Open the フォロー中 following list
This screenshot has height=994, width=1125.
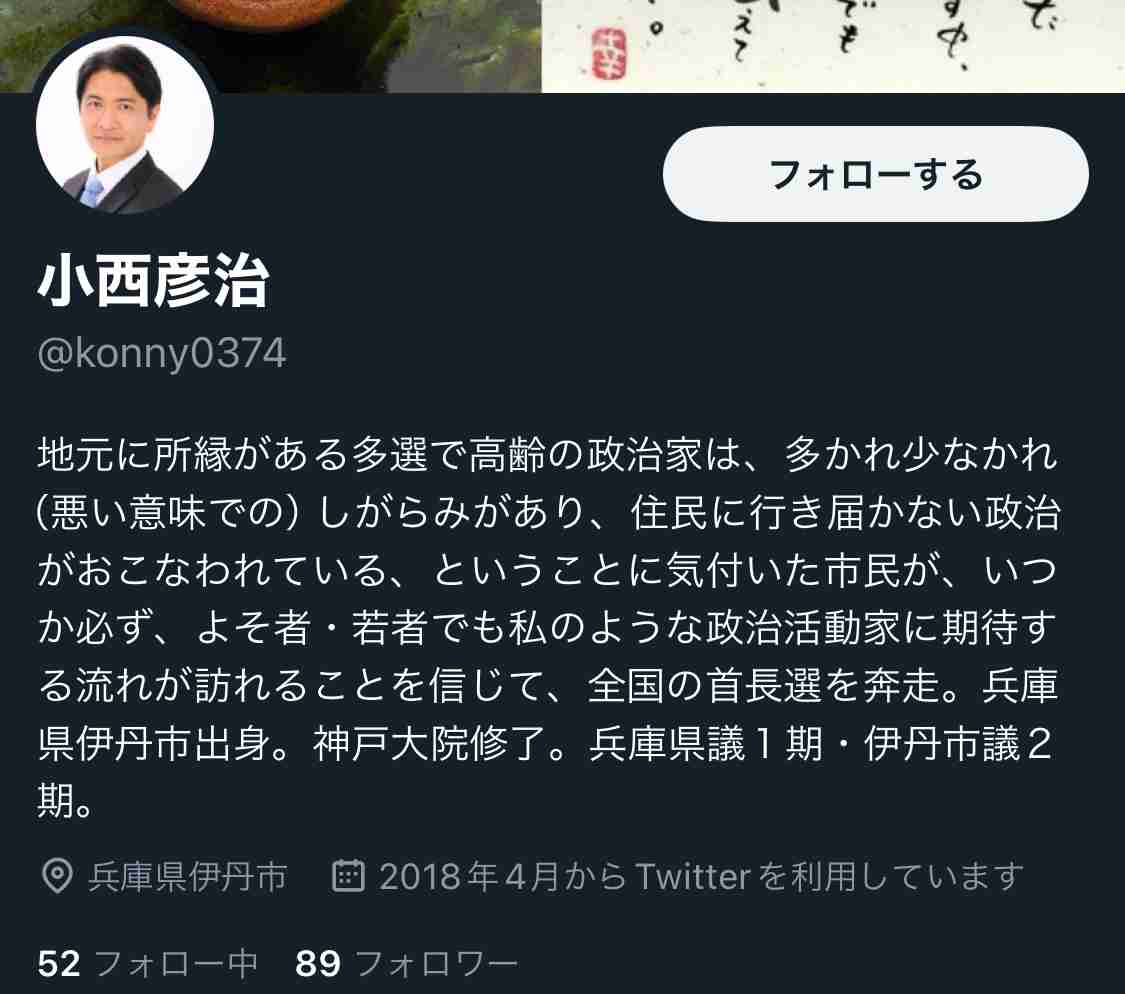click(148, 963)
